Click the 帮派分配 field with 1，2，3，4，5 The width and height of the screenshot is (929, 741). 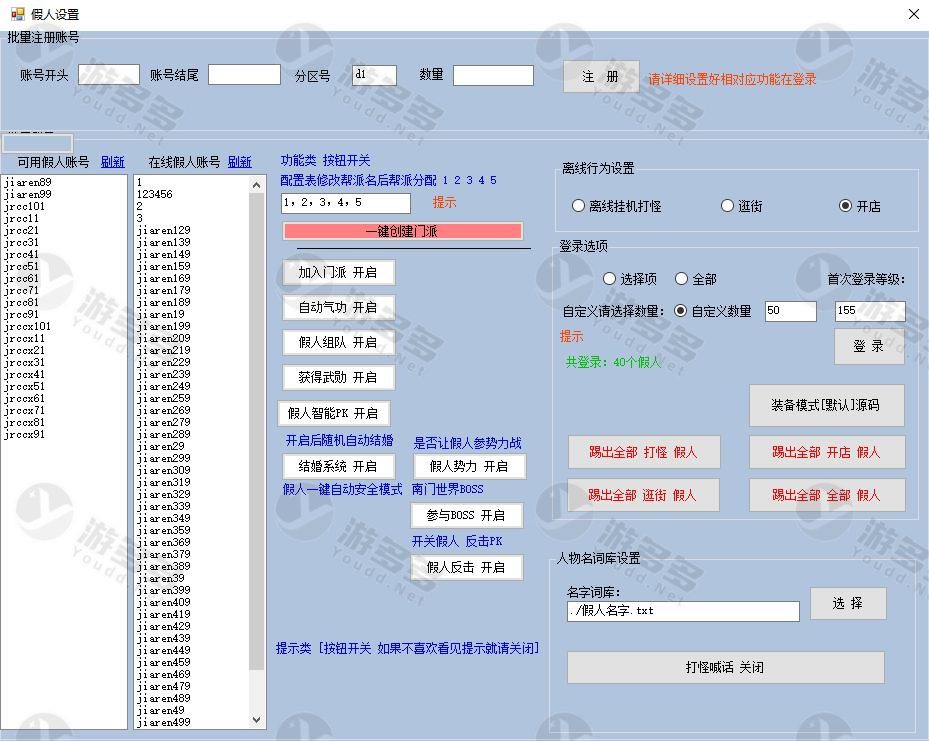[x=346, y=203]
